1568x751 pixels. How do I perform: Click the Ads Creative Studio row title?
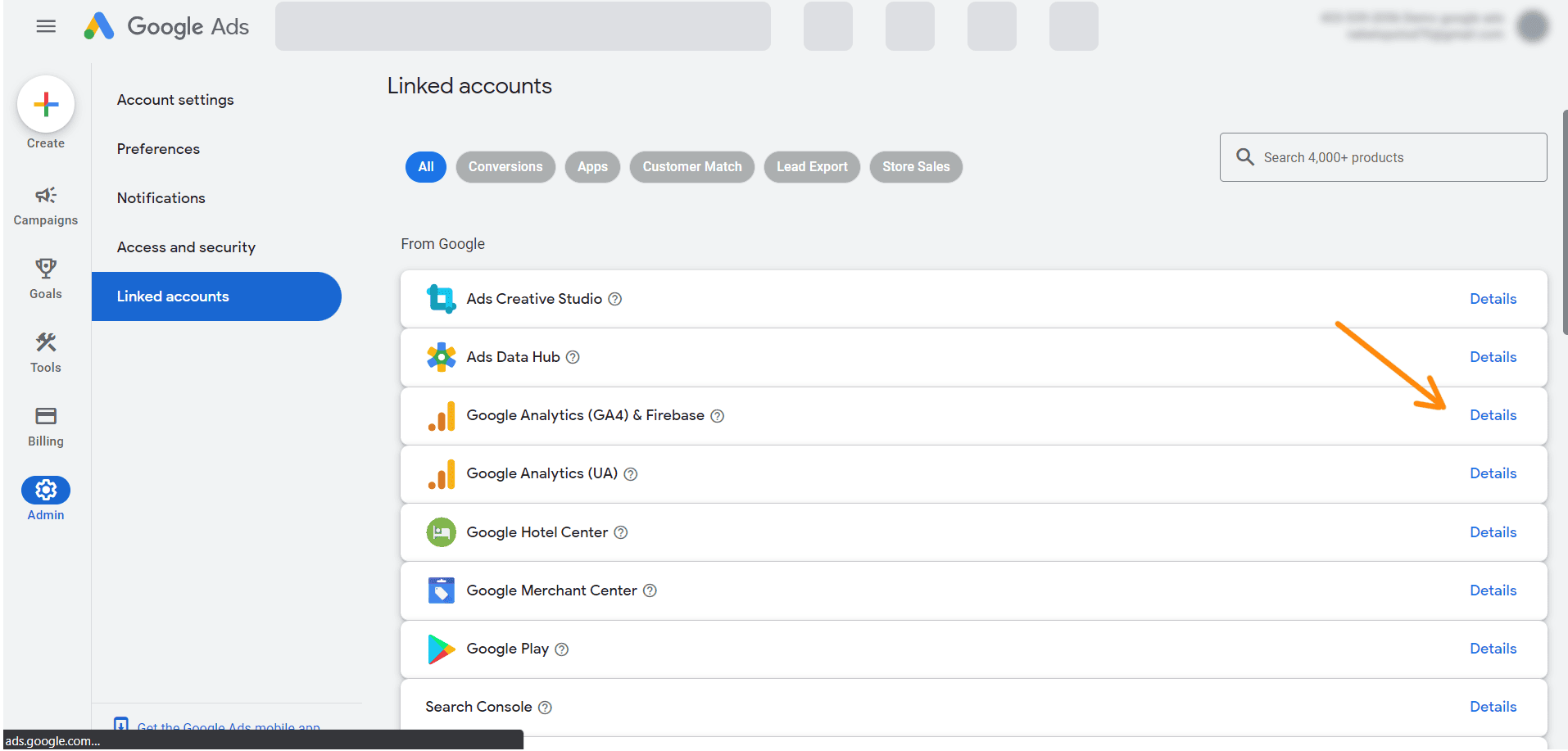point(534,299)
